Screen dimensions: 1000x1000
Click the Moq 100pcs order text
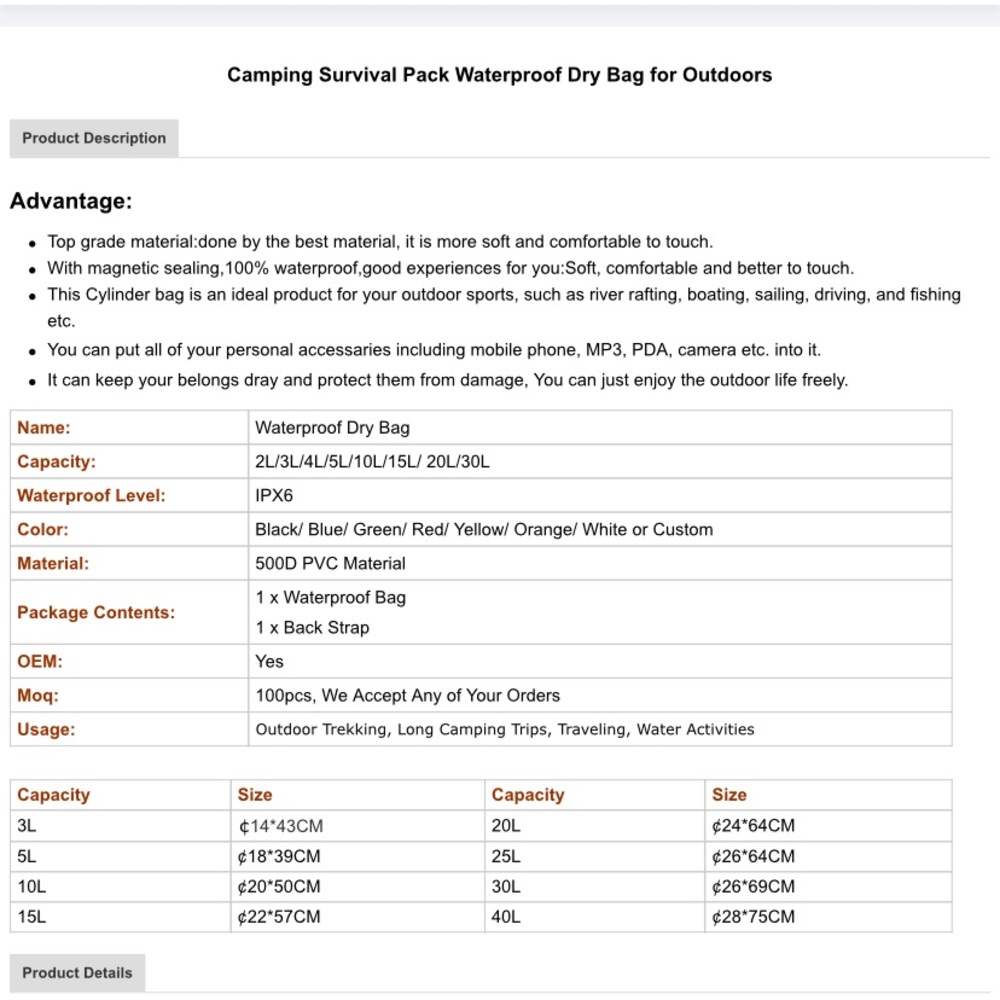(408, 695)
